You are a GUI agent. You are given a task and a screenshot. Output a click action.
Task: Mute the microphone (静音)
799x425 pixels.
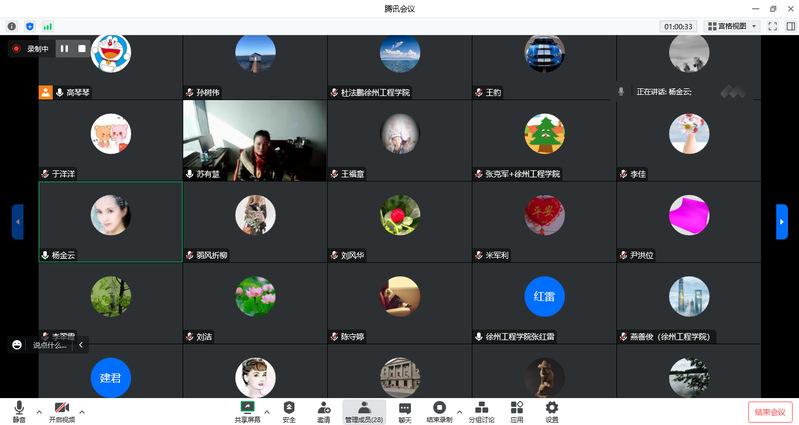18,411
